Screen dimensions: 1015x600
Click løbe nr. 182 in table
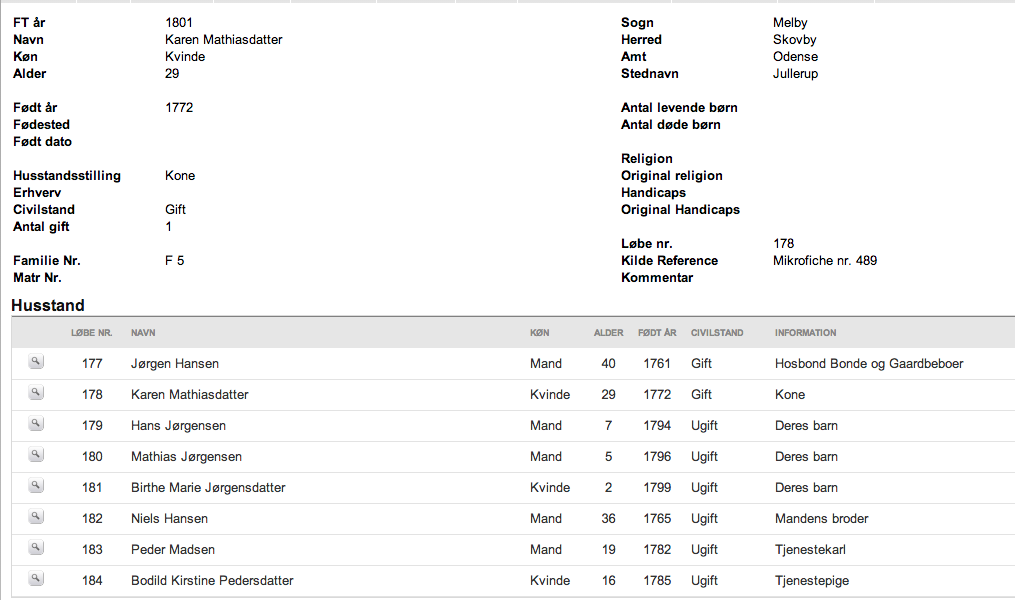point(92,519)
